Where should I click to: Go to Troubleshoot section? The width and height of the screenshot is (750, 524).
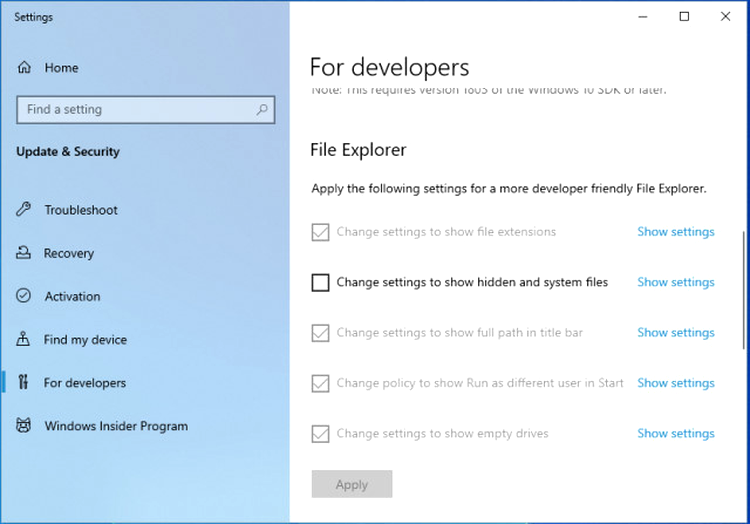click(x=81, y=210)
